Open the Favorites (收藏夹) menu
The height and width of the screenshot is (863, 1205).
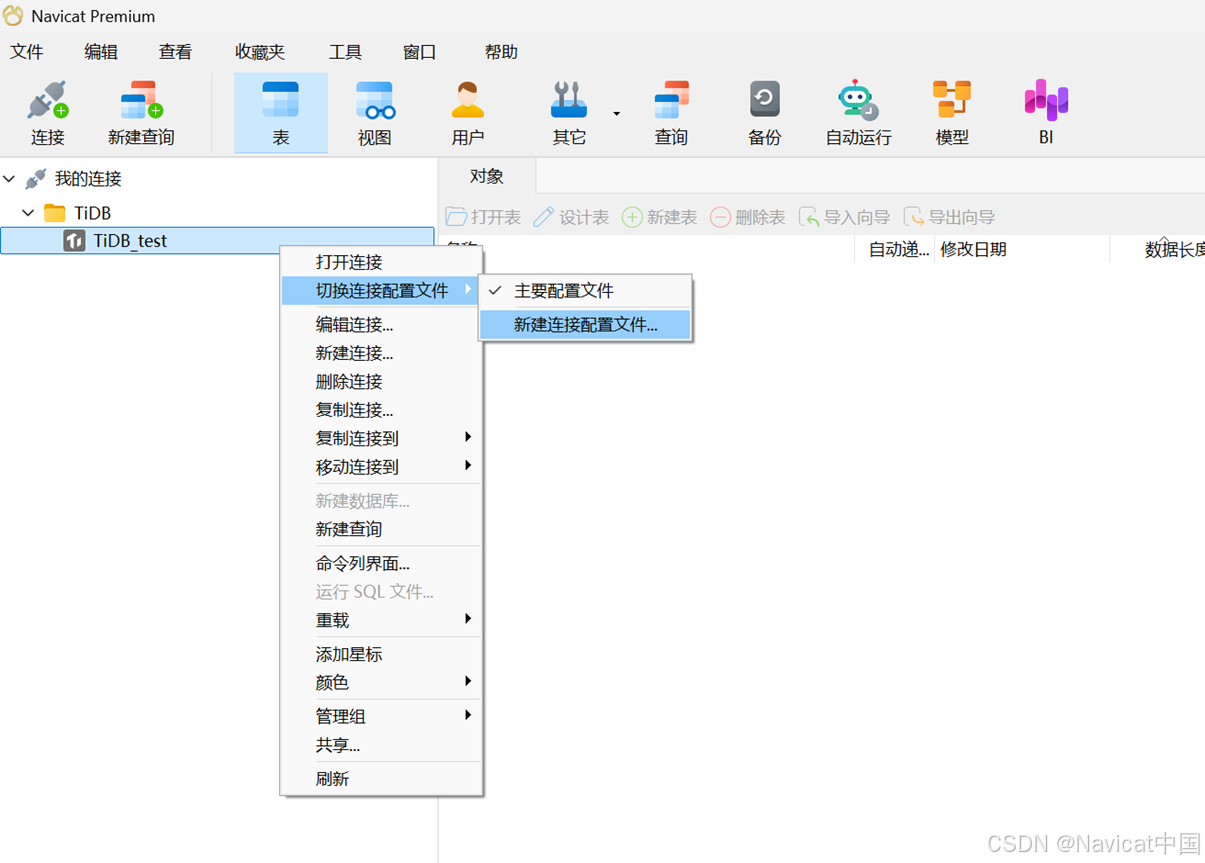click(260, 52)
